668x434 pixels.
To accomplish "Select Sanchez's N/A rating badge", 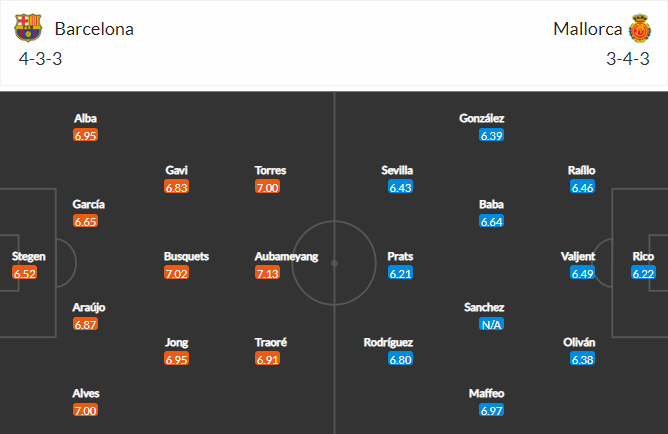I will [x=491, y=324].
